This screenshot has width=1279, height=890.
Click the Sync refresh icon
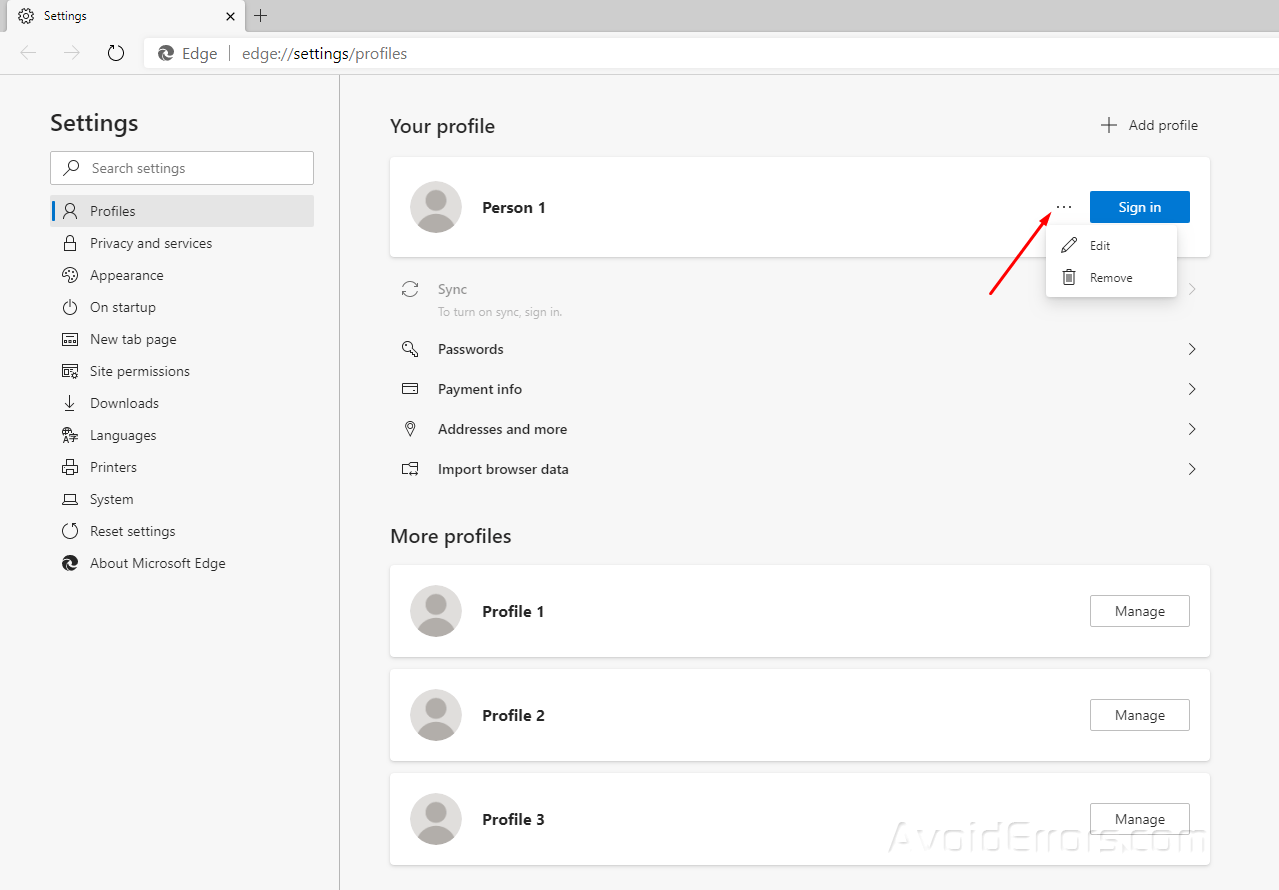(410, 288)
